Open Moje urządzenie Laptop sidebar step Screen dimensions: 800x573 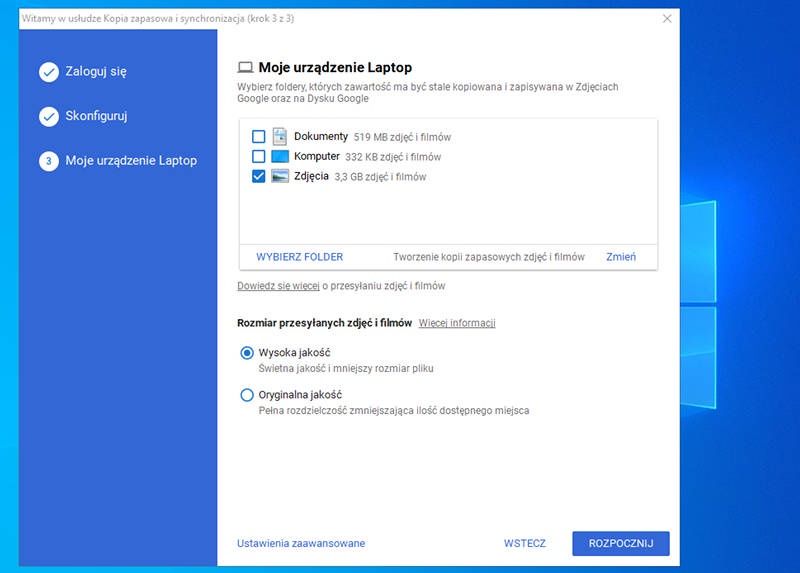click(x=131, y=160)
